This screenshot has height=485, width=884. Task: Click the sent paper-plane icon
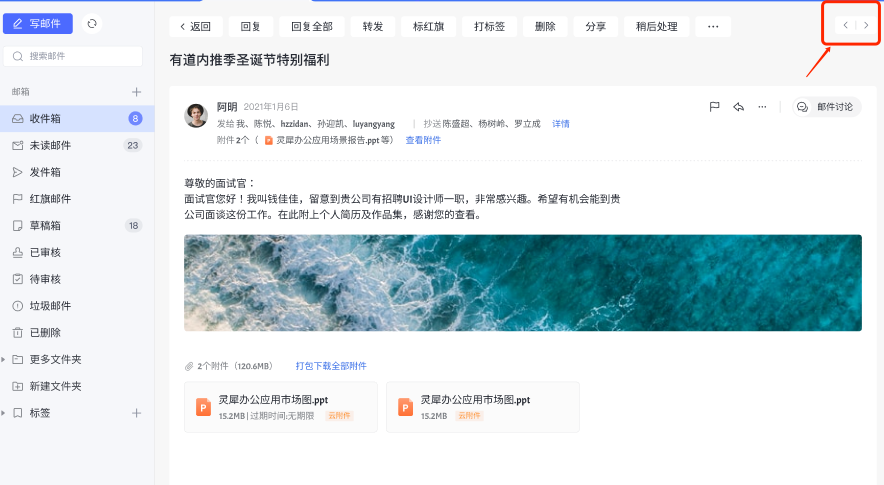tap(18, 172)
